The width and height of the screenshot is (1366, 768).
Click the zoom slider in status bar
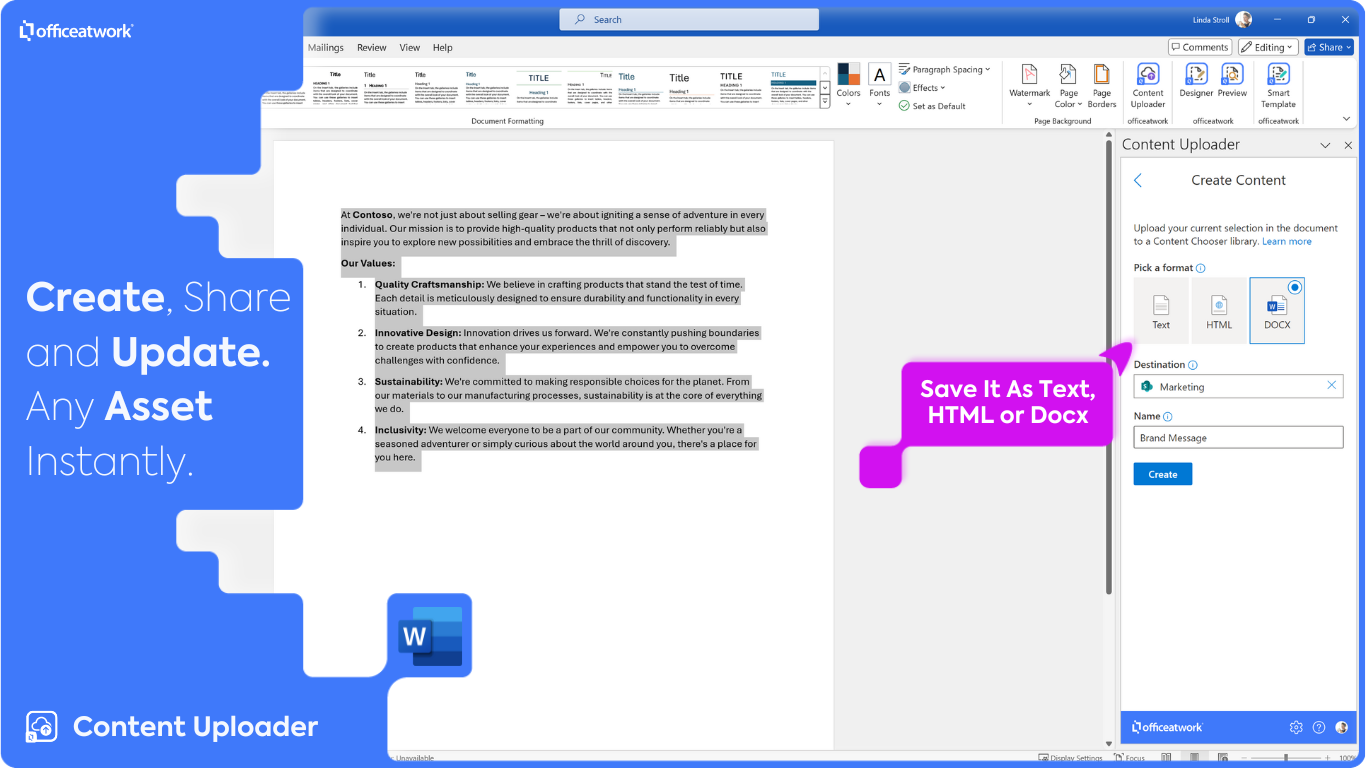click(1285, 758)
